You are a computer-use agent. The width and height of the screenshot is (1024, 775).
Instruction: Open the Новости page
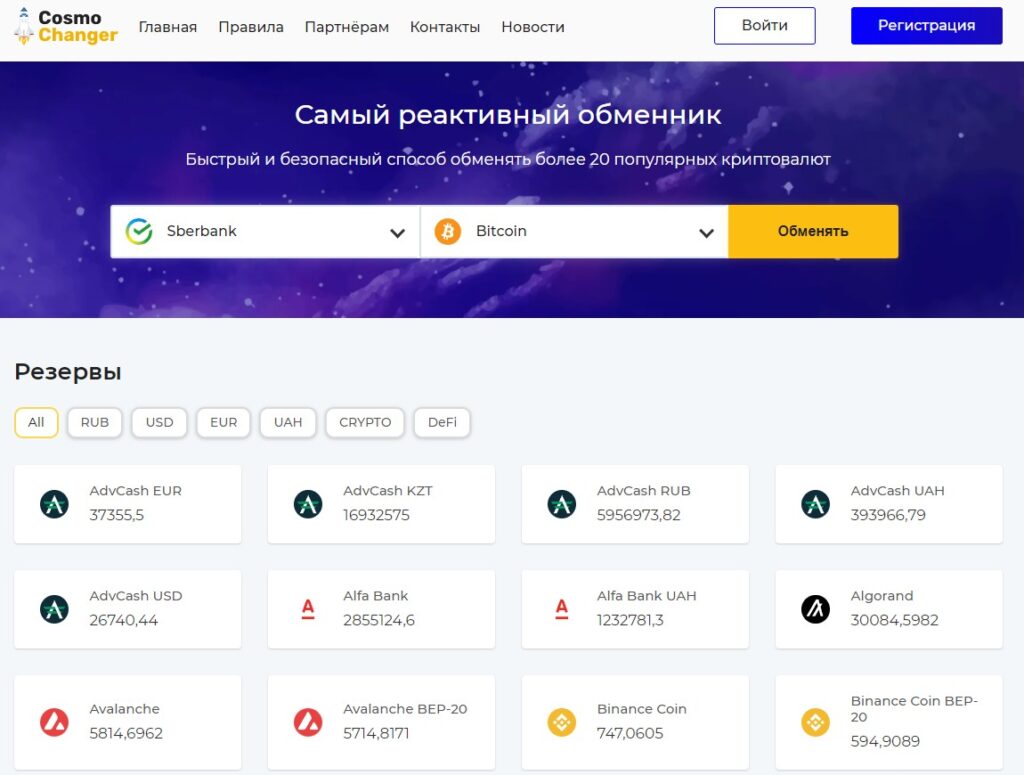pyautogui.click(x=533, y=27)
